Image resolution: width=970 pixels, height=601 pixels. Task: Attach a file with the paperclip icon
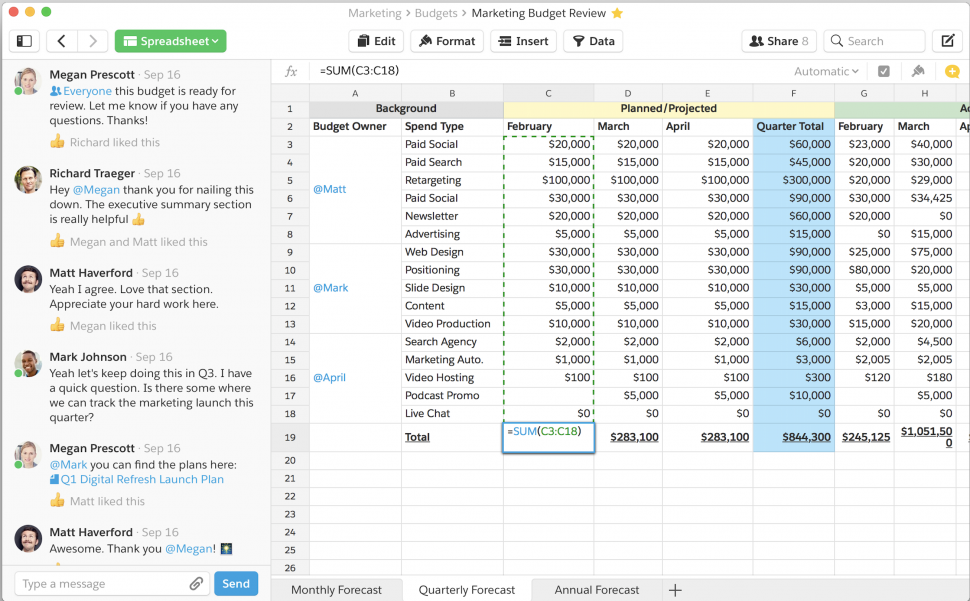[x=196, y=583]
